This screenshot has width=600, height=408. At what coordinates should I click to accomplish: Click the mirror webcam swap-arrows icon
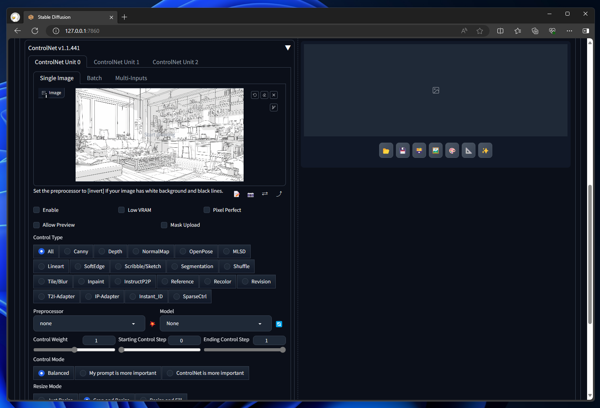pos(265,194)
